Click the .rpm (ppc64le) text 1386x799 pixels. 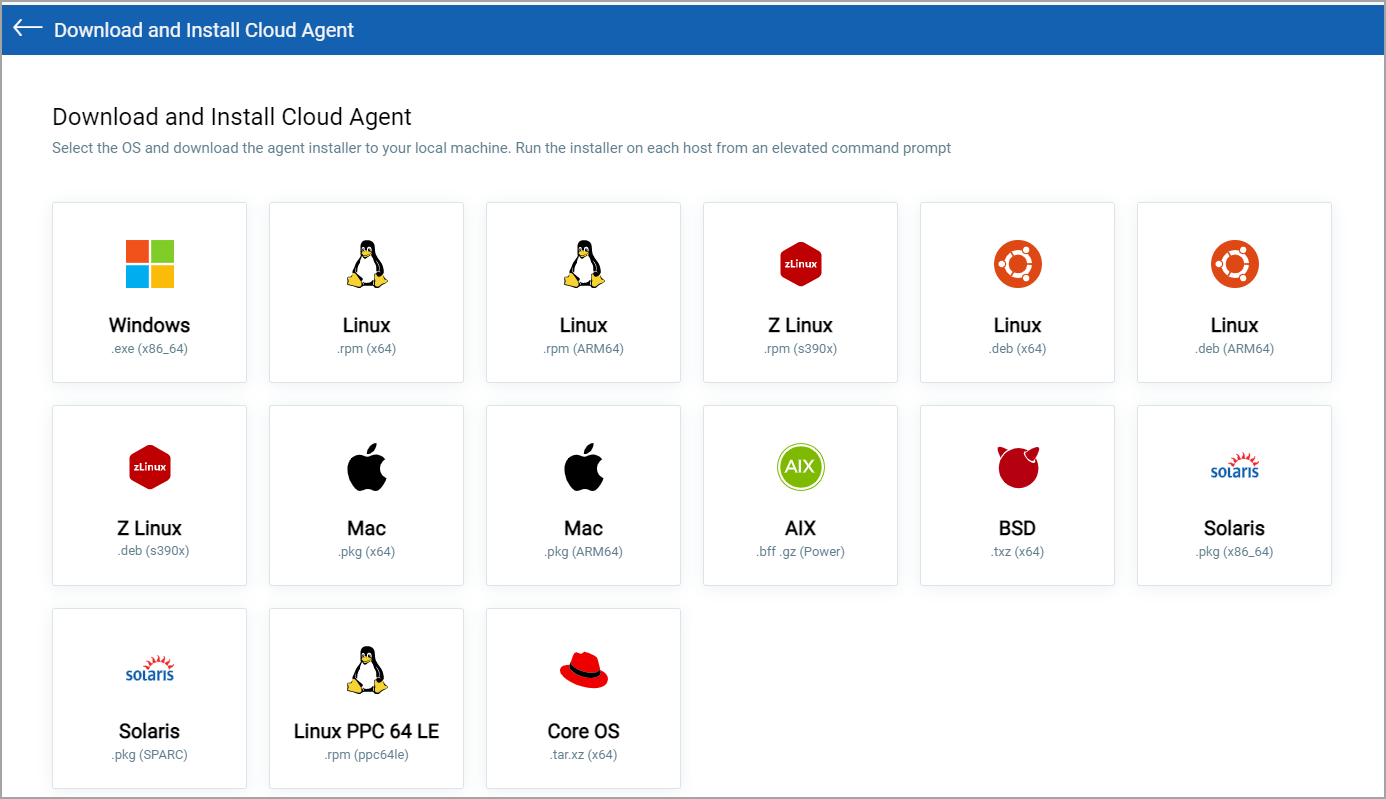coord(367,755)
